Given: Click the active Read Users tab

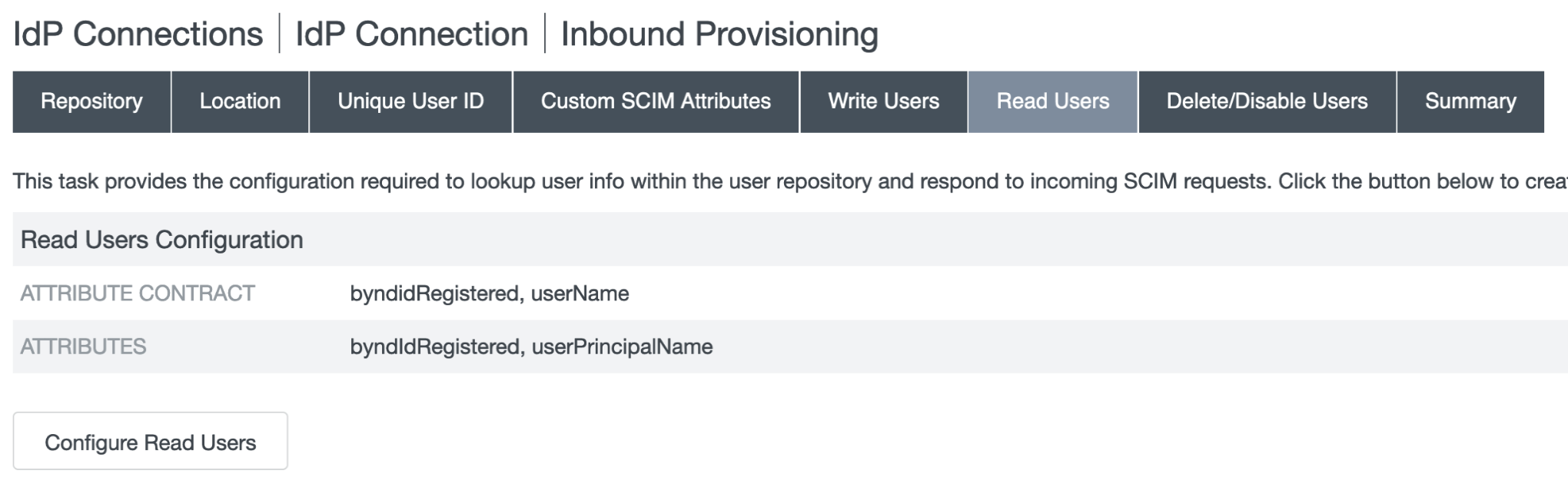Looking at the screenshot, I should click(x=1052, y=101).
